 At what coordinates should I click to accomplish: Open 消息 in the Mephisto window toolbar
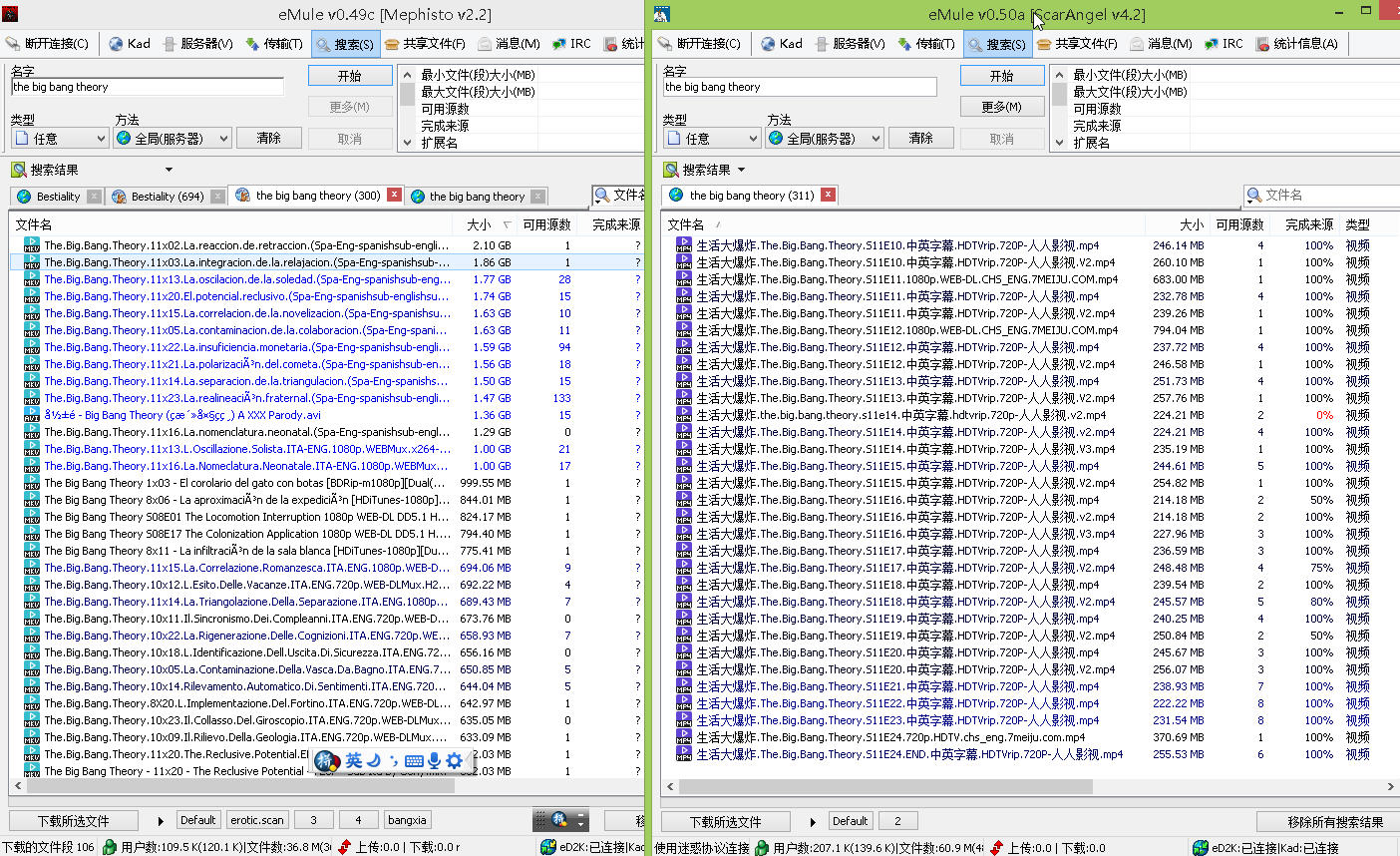509,43
